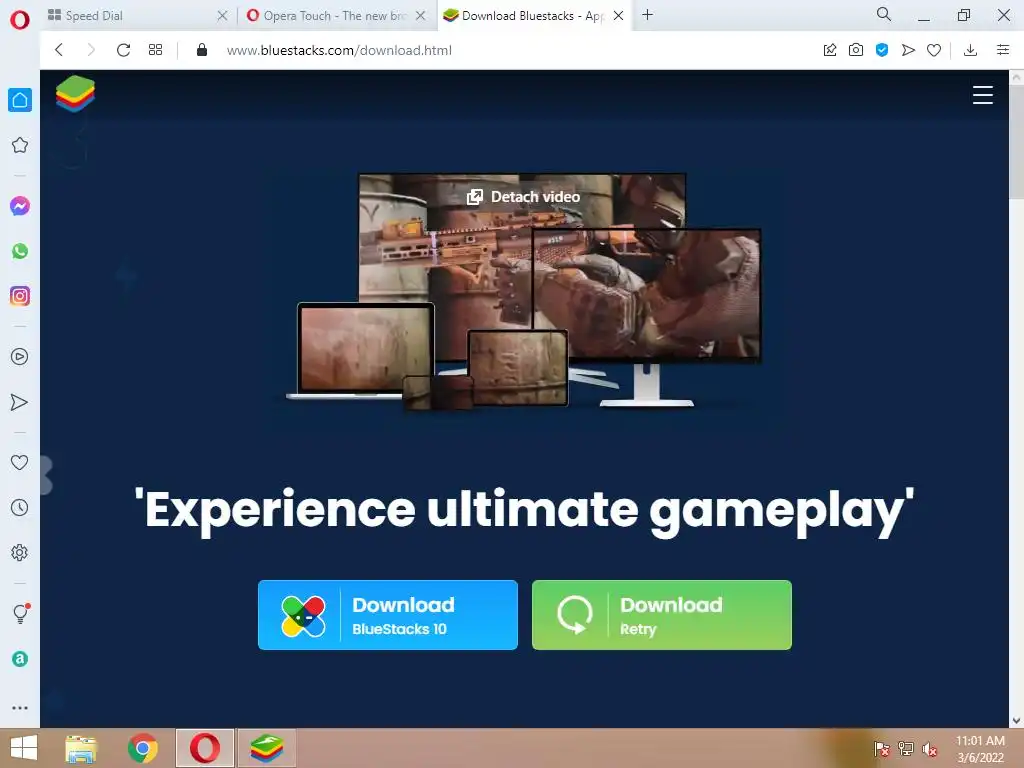1024x768 pixels.
Task: Open the Easy Setup menu
Action: point(1002,50)
